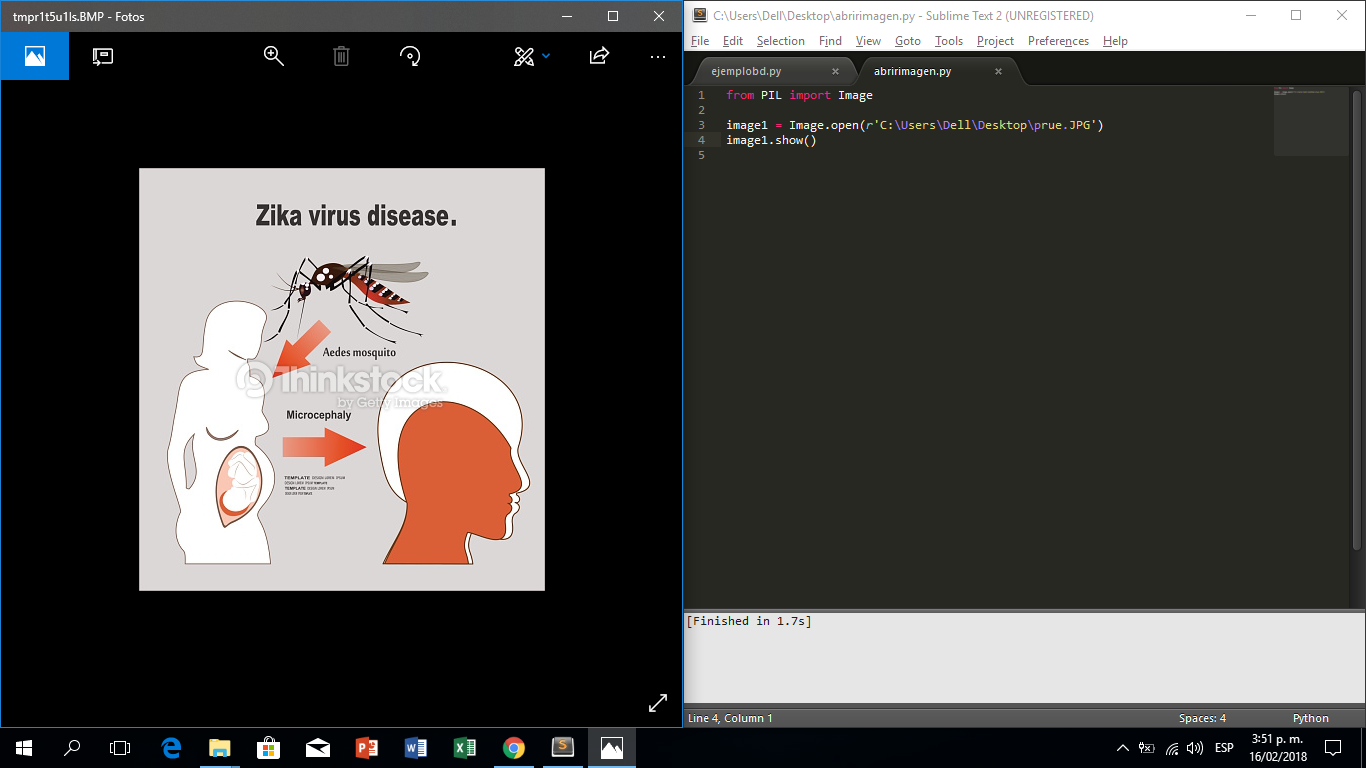
Task: Open Google Chrome from the taskbar
Action: [x=514, y=747]
